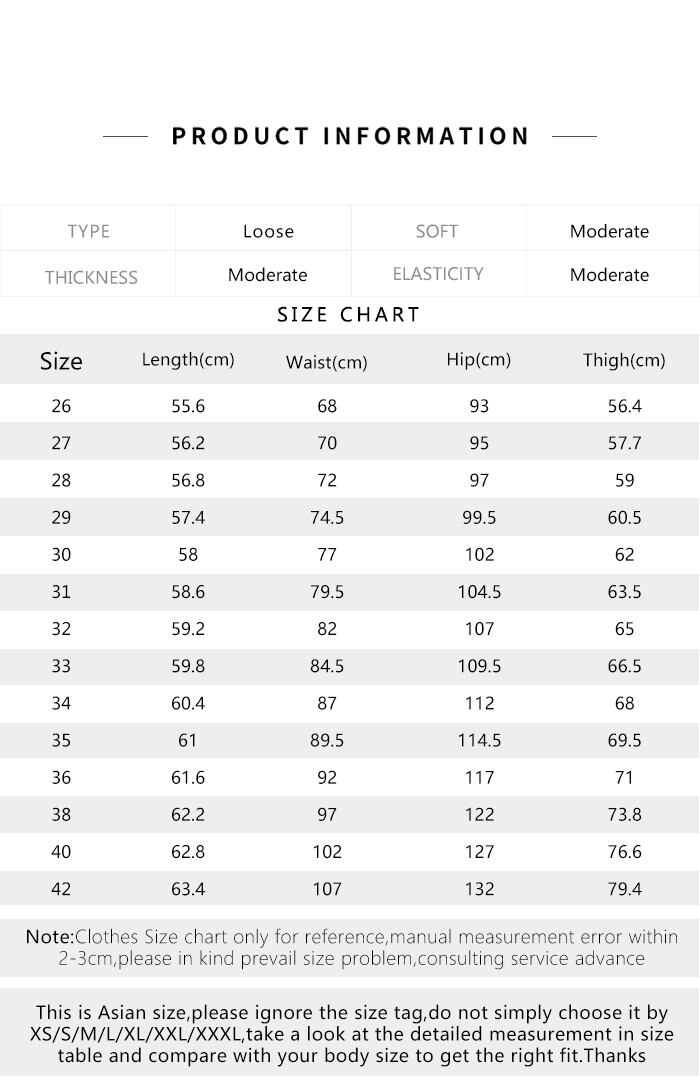This screenshot has width=700, height=1092.
Task: Select the THICKNESS label cell
Action: click(x=90, y=277)
